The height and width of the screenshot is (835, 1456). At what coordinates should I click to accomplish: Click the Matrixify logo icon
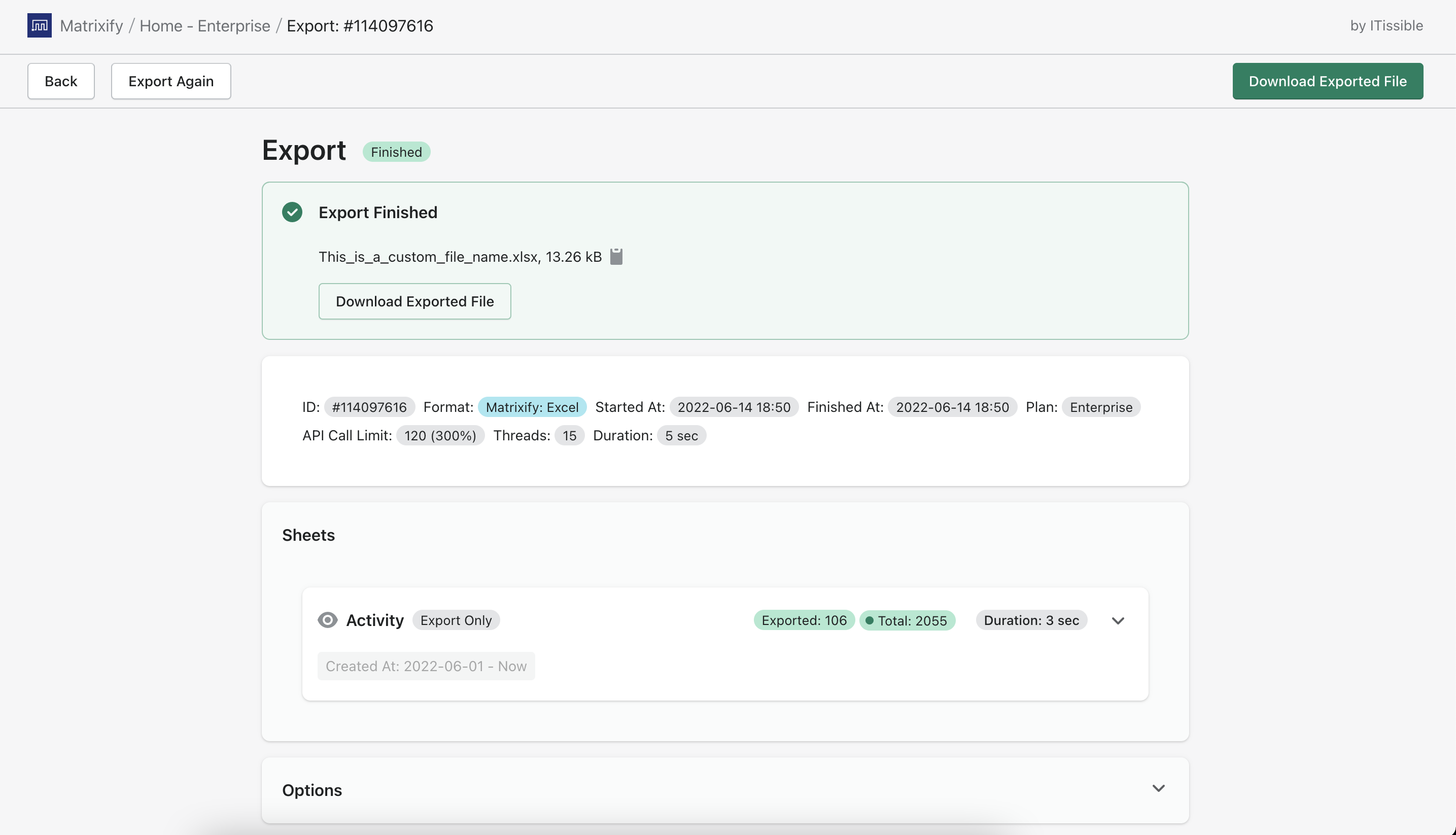(x=39, y=25)
